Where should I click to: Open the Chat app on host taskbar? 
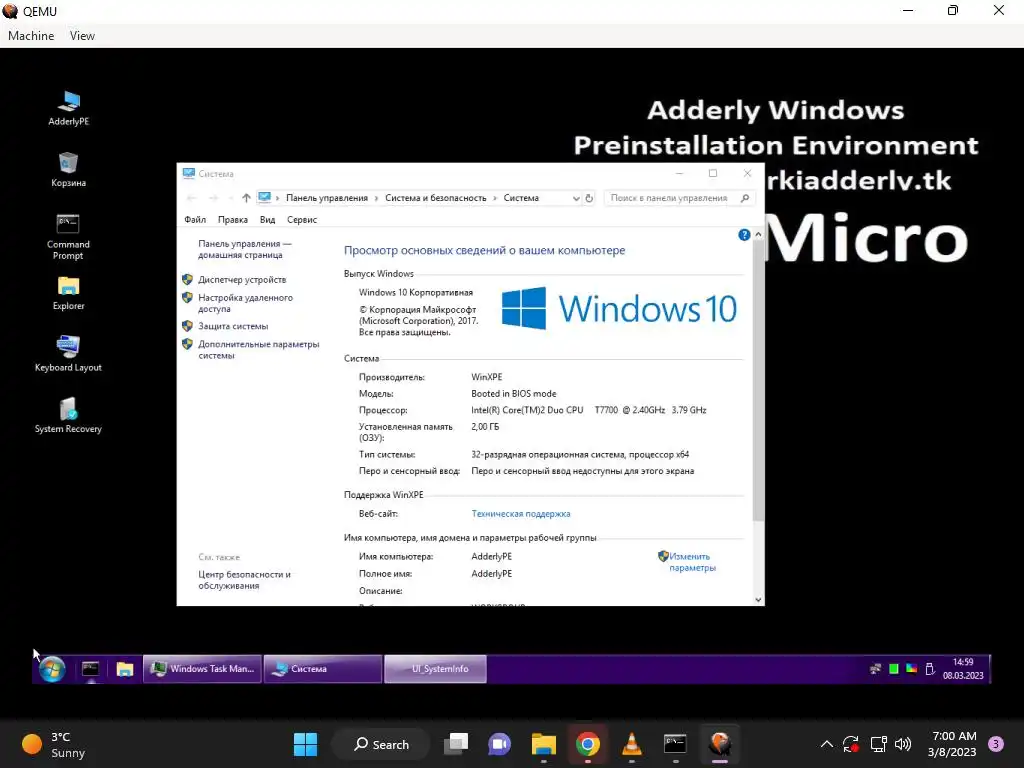pyautogui.click(x=500, y=744)
